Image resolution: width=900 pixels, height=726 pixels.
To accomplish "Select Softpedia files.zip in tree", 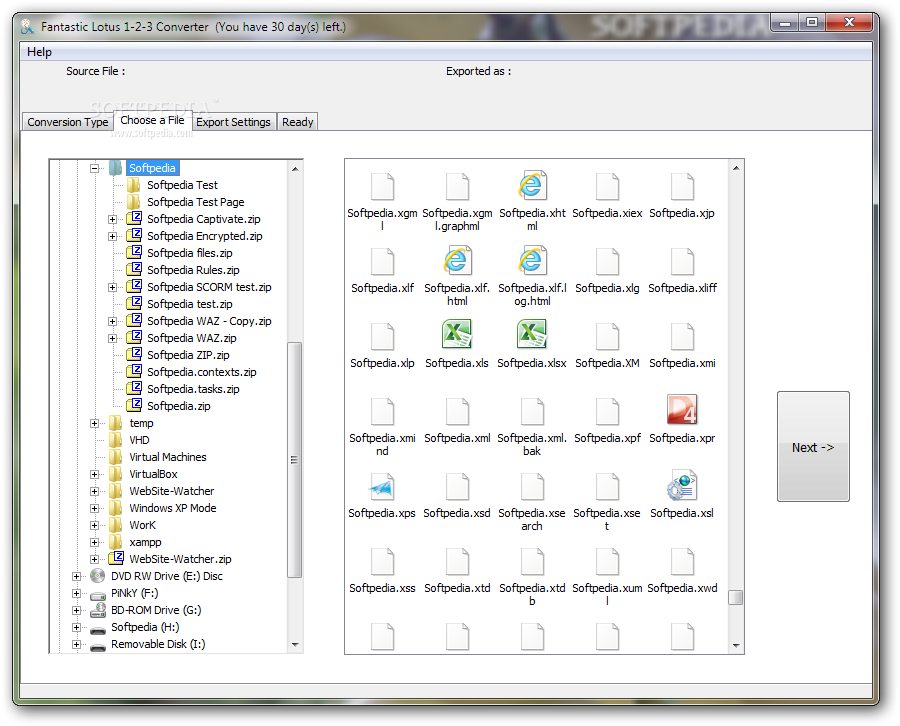I will [189, 253].
